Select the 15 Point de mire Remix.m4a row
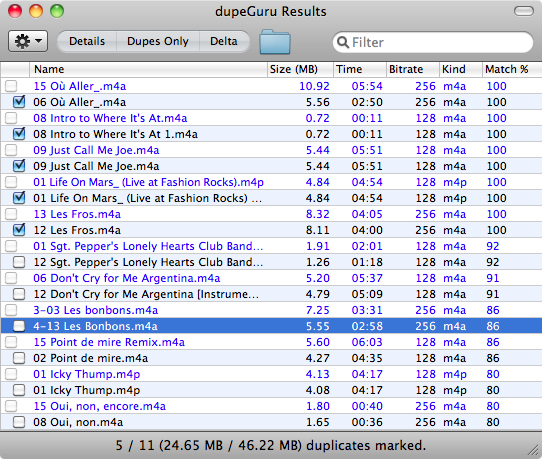Viewport: 542px width, 459px height. [271, 342]
